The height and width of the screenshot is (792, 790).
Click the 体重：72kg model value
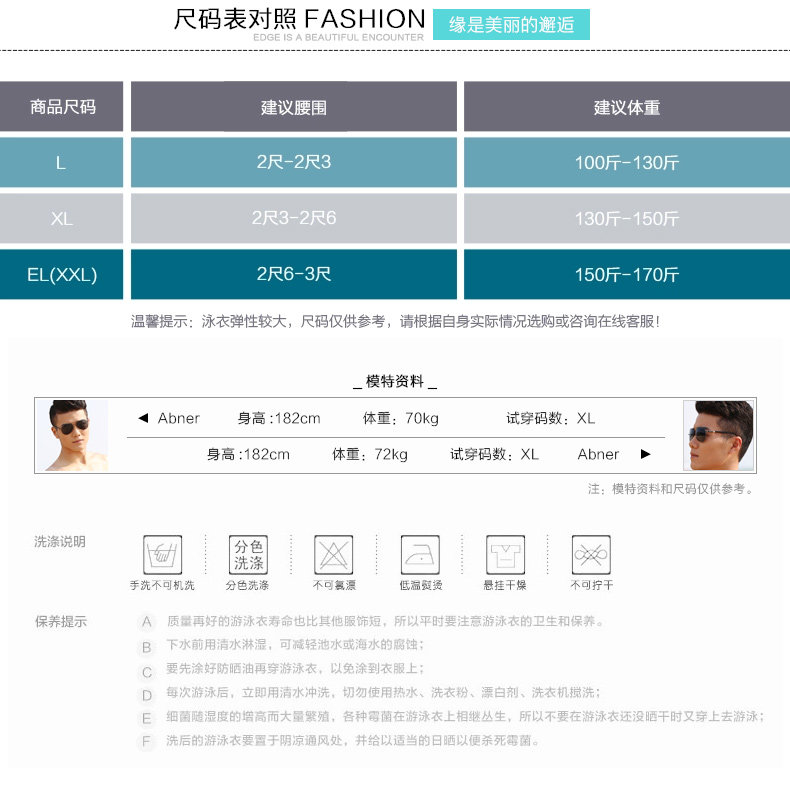370,454
